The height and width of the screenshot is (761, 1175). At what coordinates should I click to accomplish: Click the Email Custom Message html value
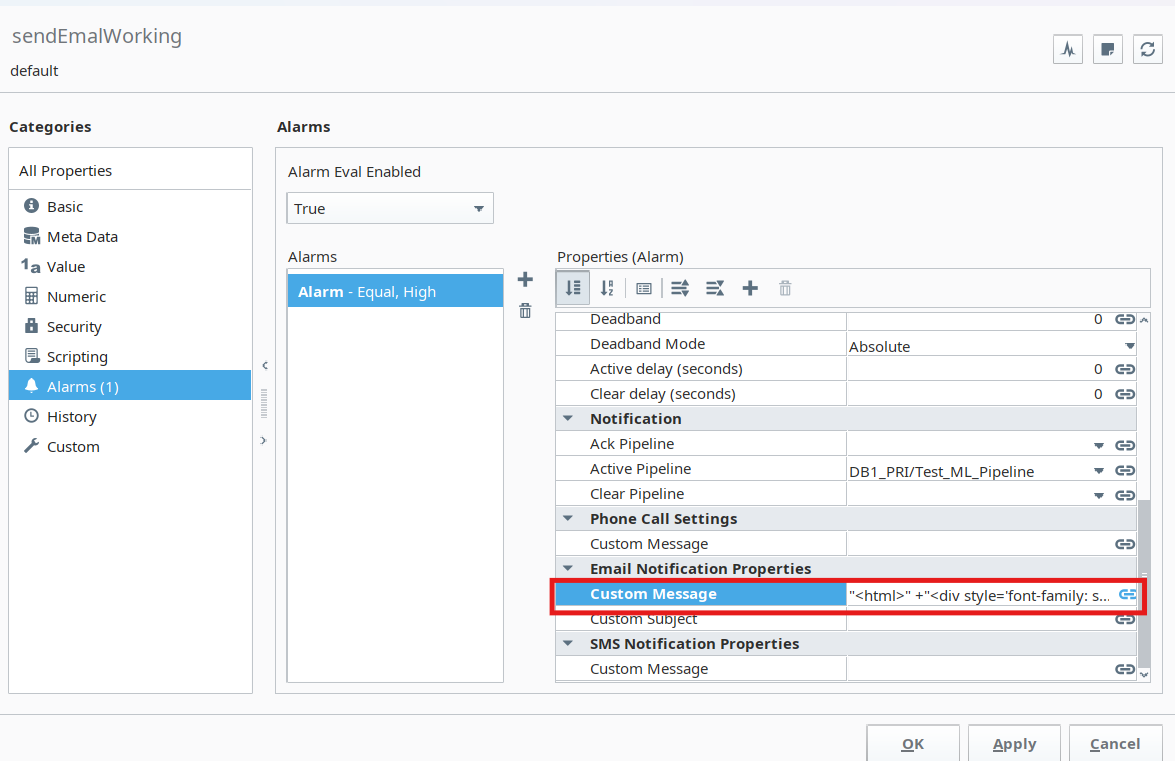tap(979, 595)
